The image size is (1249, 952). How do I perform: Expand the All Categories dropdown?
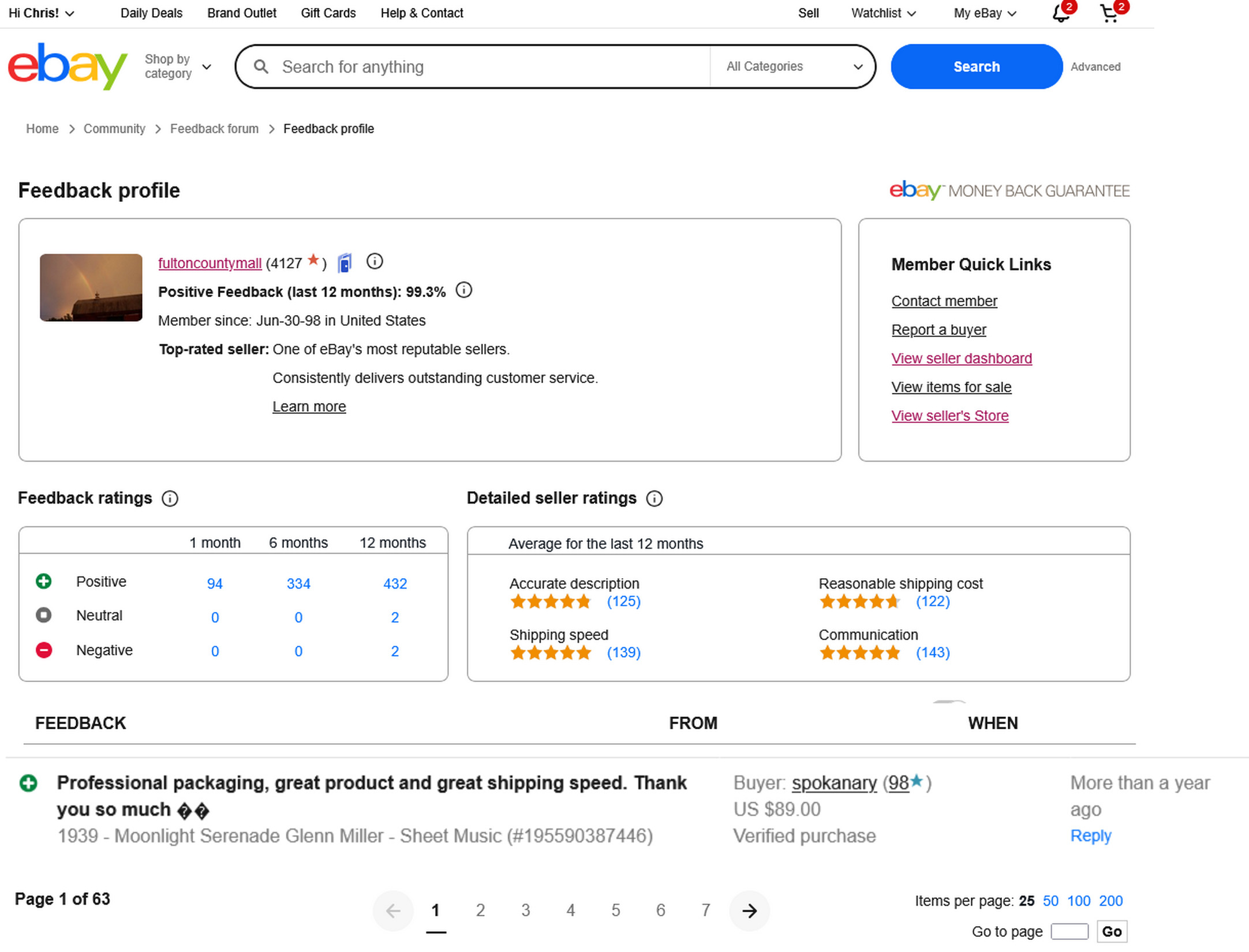click(x=794, y=66)
